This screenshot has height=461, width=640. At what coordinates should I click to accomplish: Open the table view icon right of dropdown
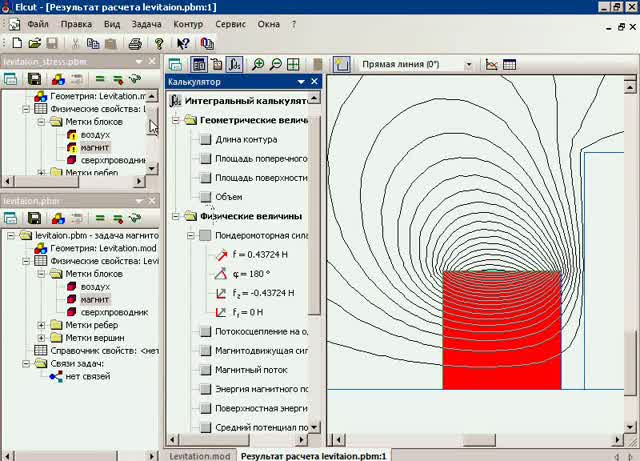[510, 65]
